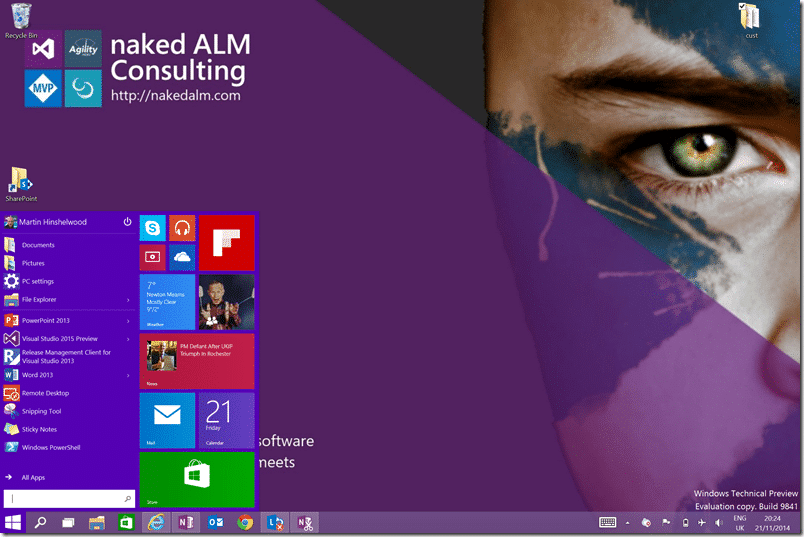Viewport: 804px width, 537px height.
Task: Launch Snipping Tool from Start menu
Action: click(68, 411)
